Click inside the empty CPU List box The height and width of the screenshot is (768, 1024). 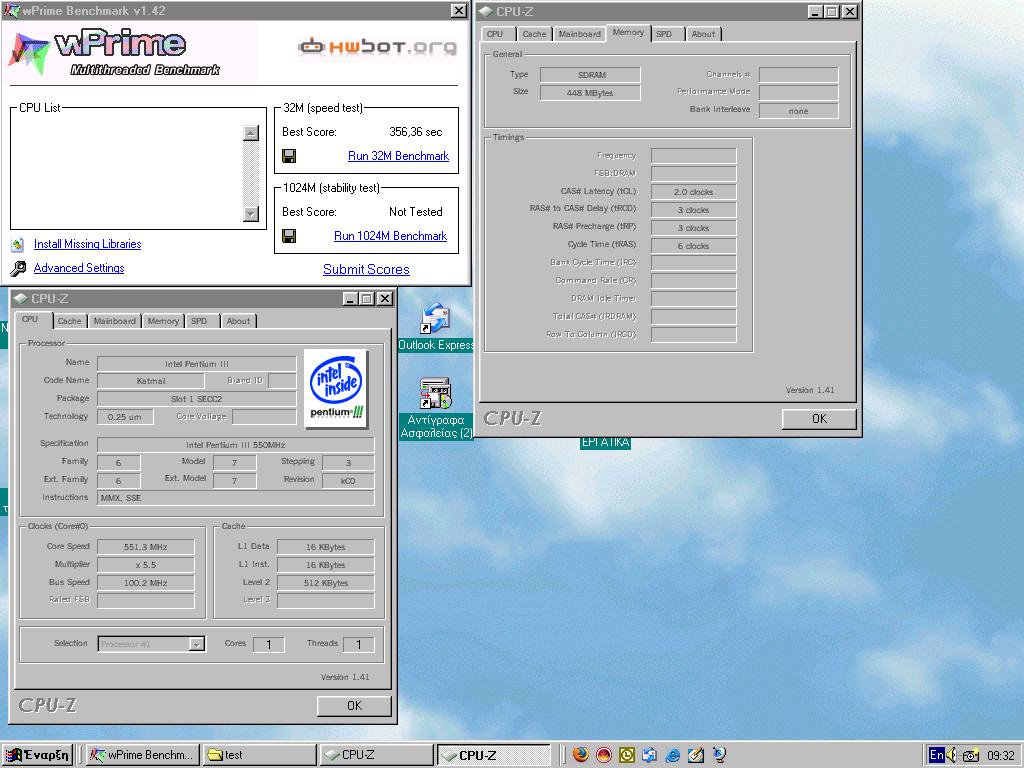[x=127, y=173]
